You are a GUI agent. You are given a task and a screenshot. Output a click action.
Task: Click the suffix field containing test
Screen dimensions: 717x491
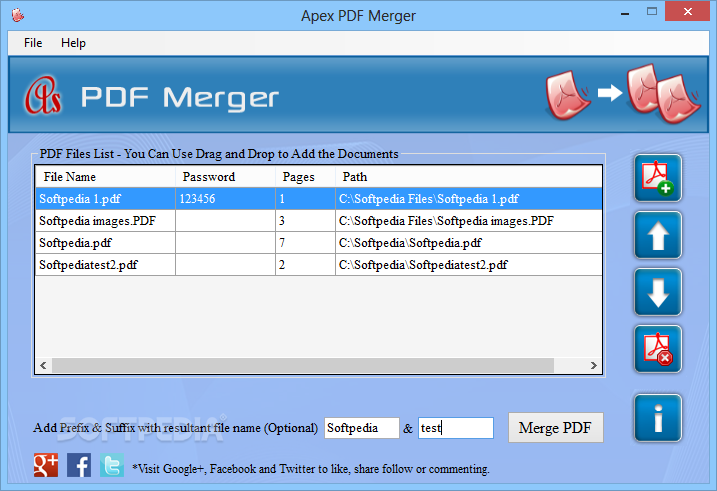point(456,428)
